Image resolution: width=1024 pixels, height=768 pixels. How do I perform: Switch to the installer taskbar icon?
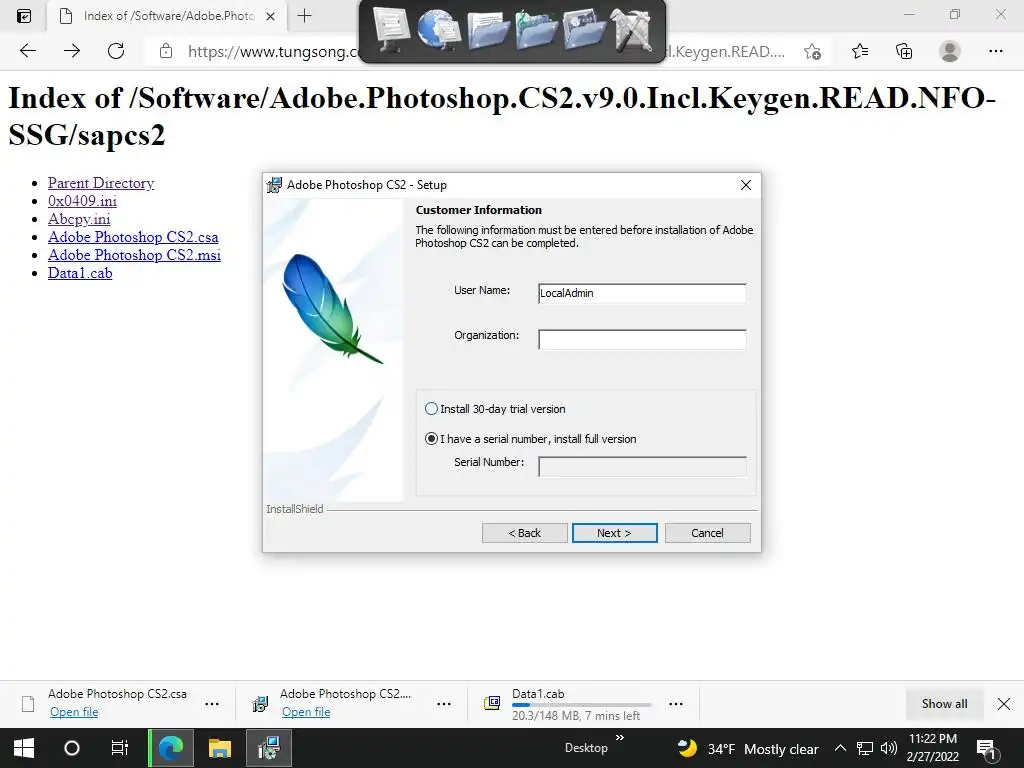268,748
